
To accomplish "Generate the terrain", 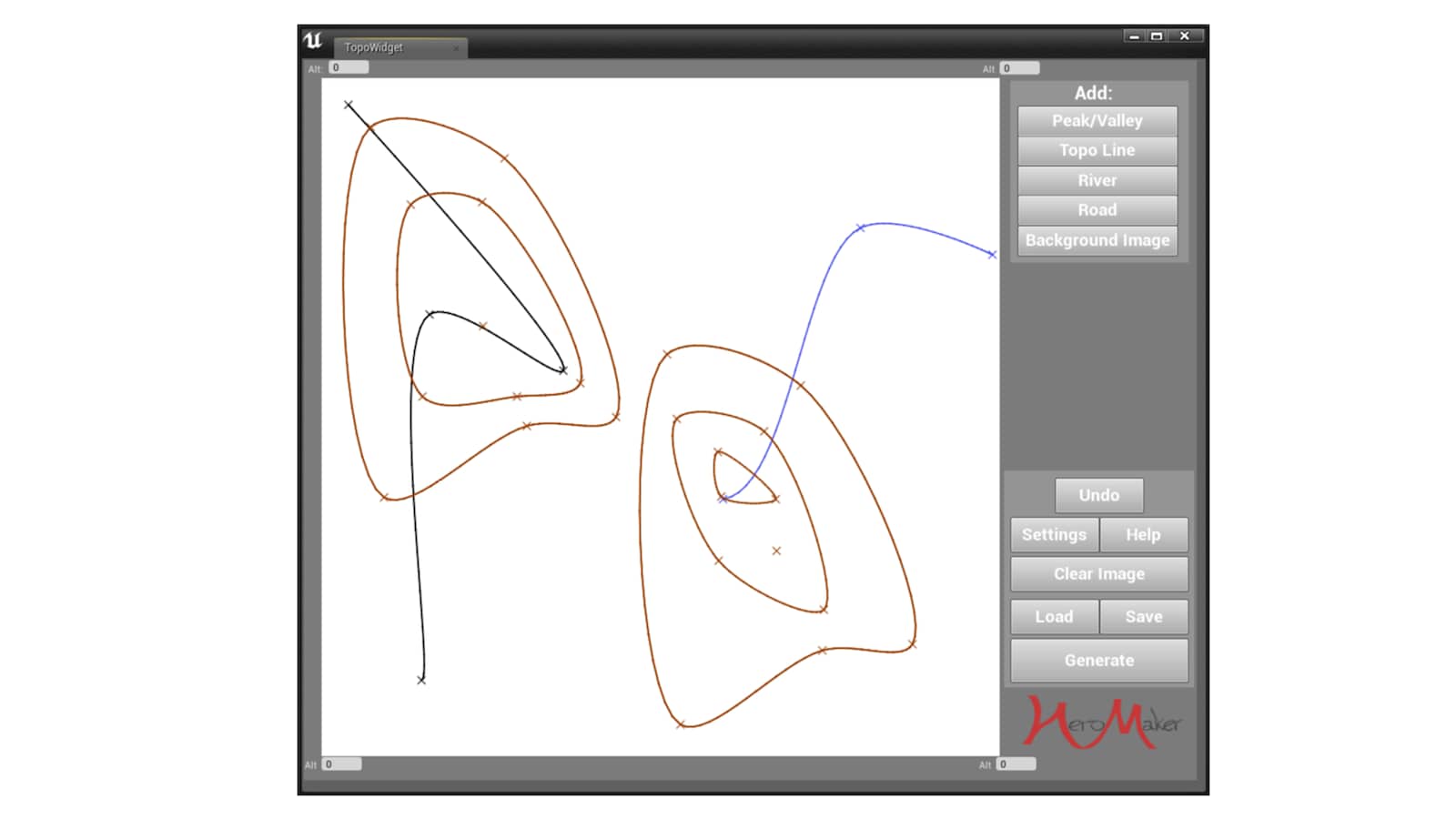I will [x=1098, y=661].
